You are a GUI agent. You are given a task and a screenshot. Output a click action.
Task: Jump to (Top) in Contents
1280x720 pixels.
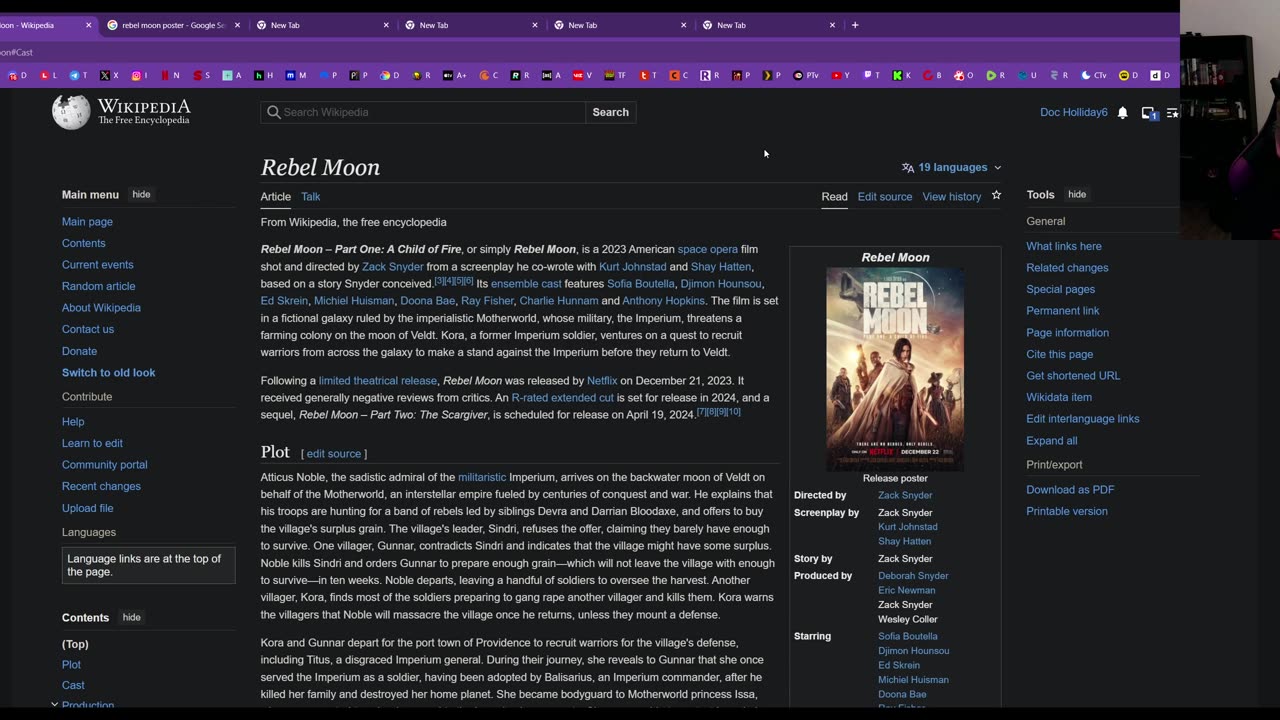75,644
